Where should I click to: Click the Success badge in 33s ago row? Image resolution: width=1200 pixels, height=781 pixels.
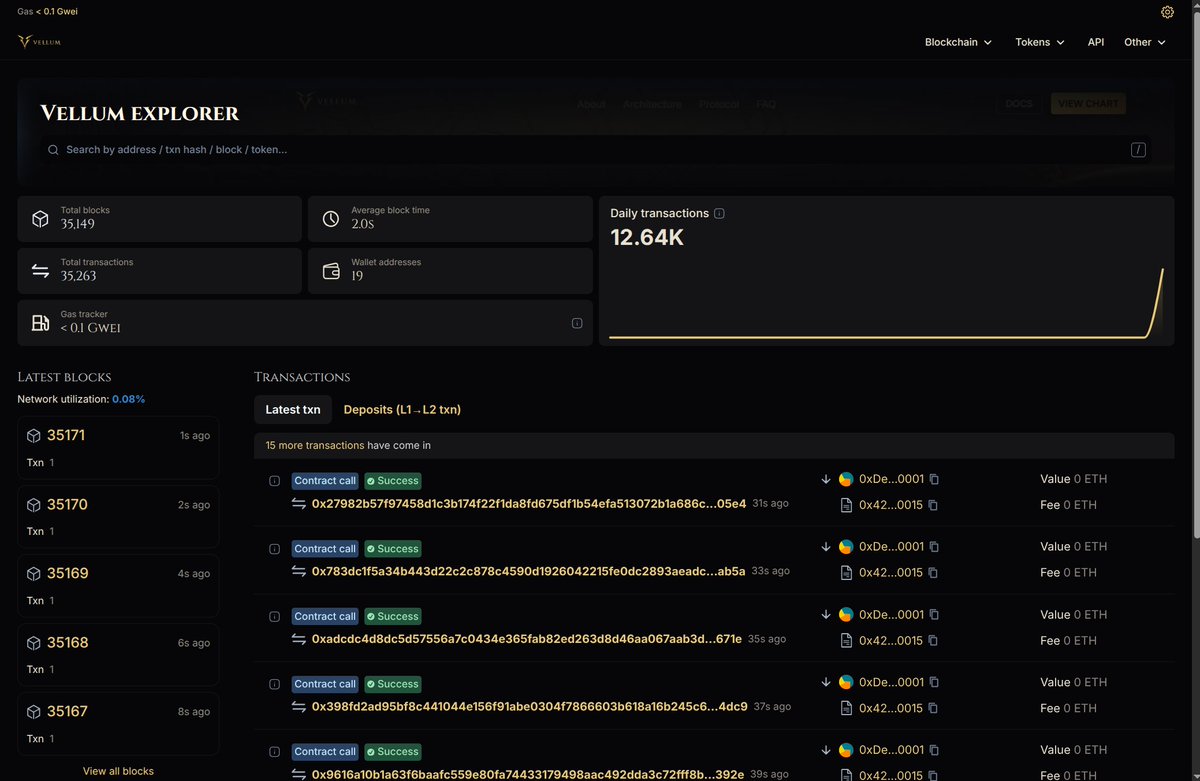(392, 549)
